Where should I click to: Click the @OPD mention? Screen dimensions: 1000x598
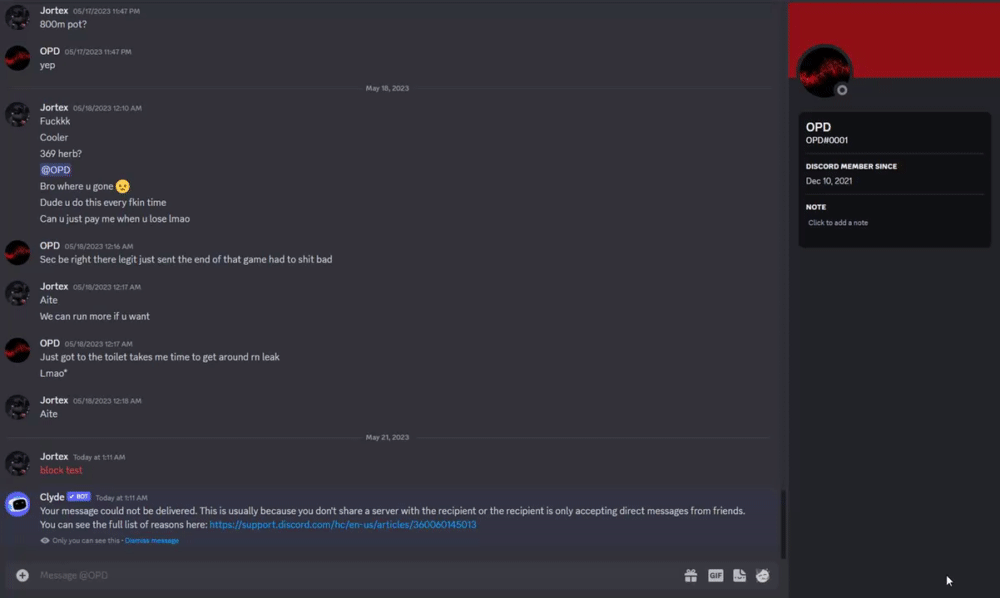[55, 170]
